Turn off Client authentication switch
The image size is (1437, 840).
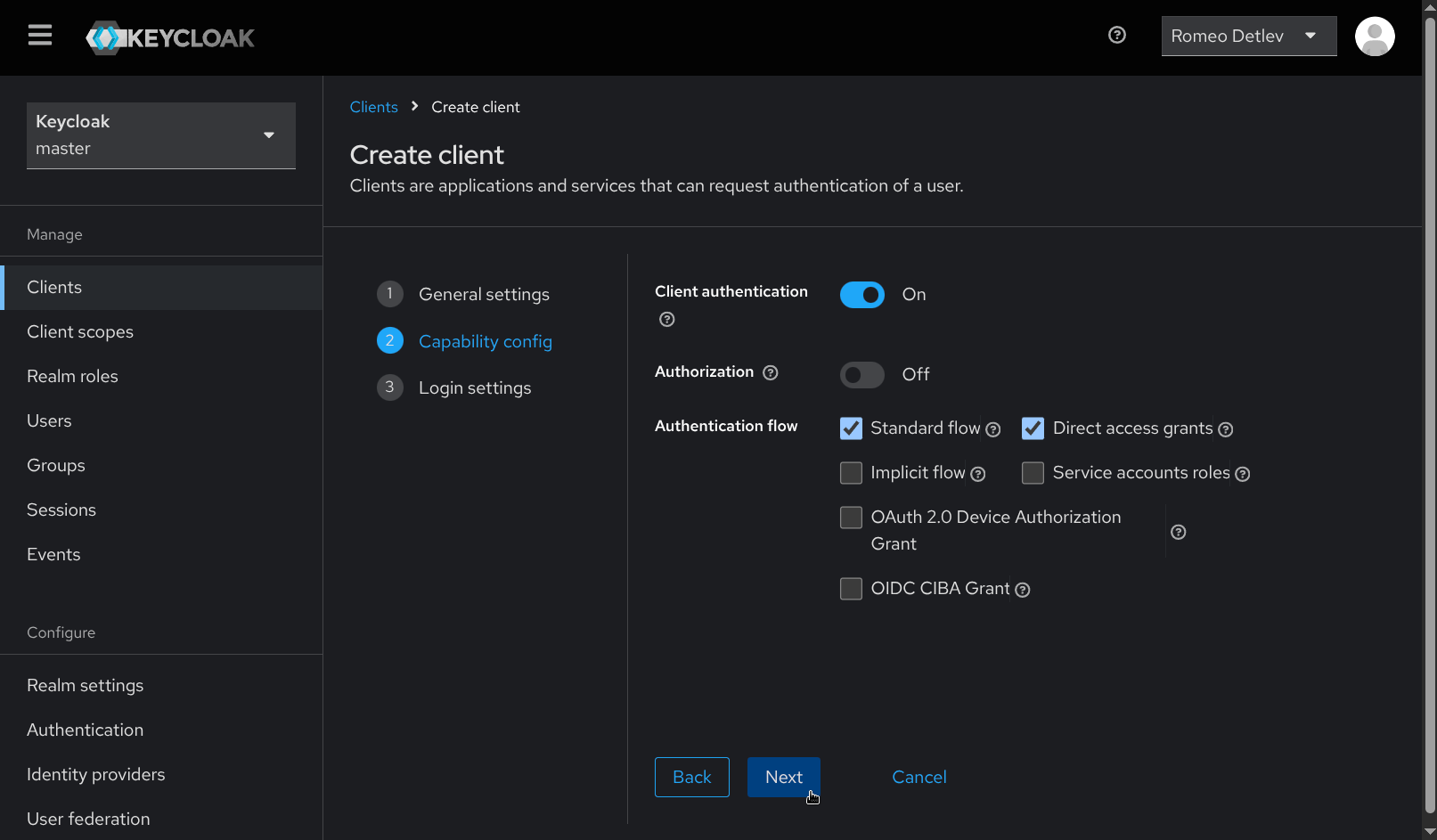(862, 295)
